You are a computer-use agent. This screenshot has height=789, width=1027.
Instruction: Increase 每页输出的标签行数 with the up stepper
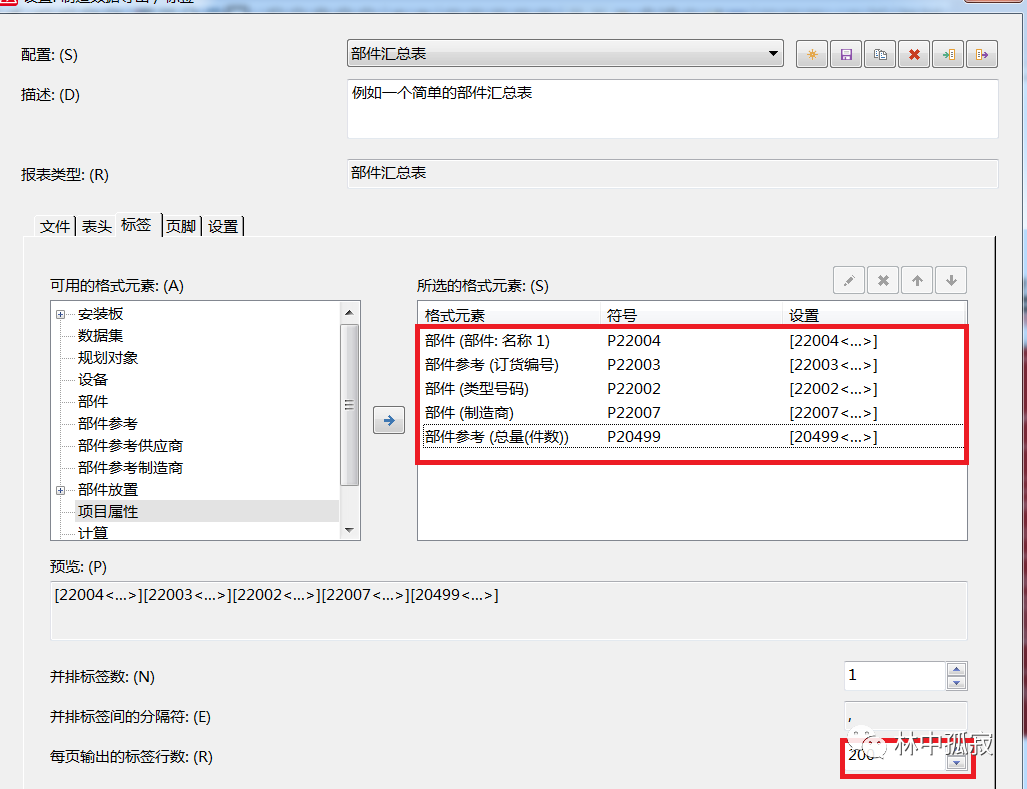(958, 751)
